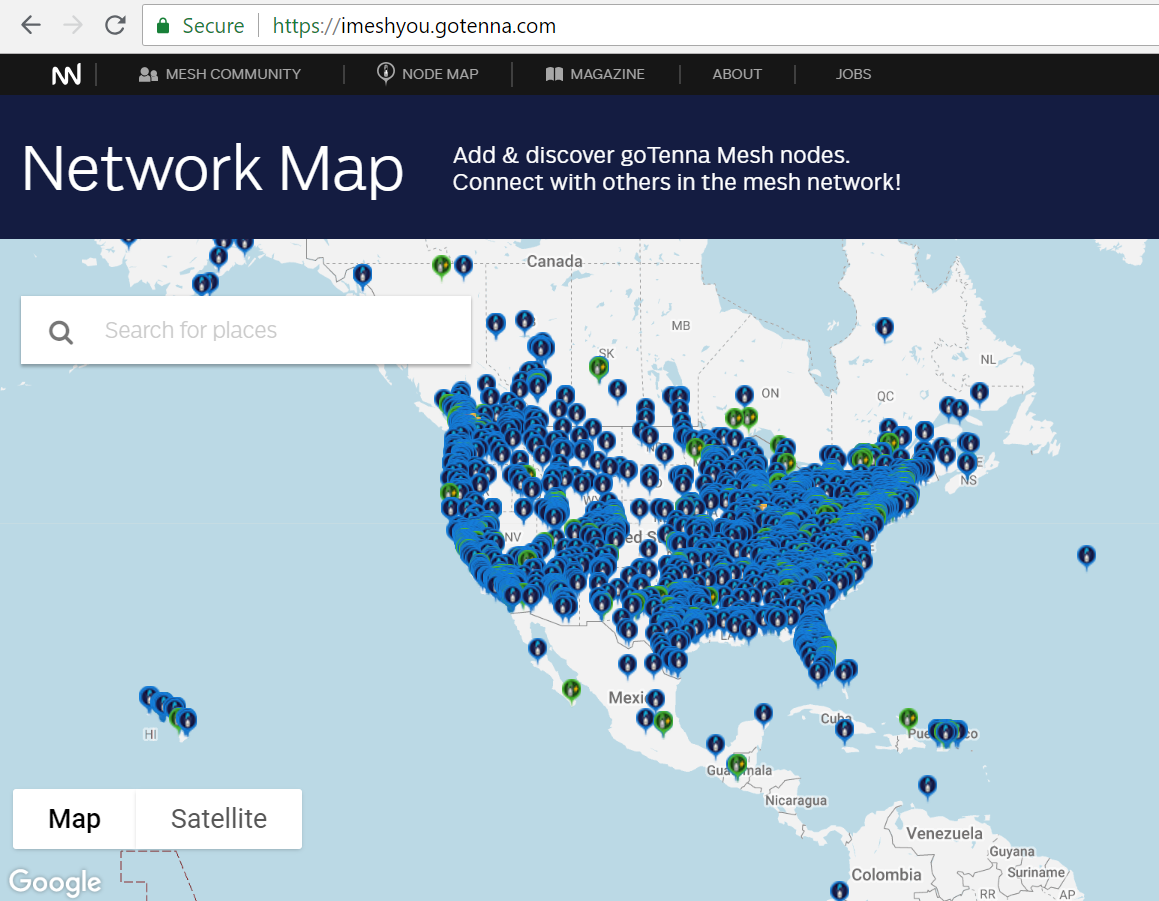Open the Node Map page
The image size is (1159, 901).
[x=427, y=74]
